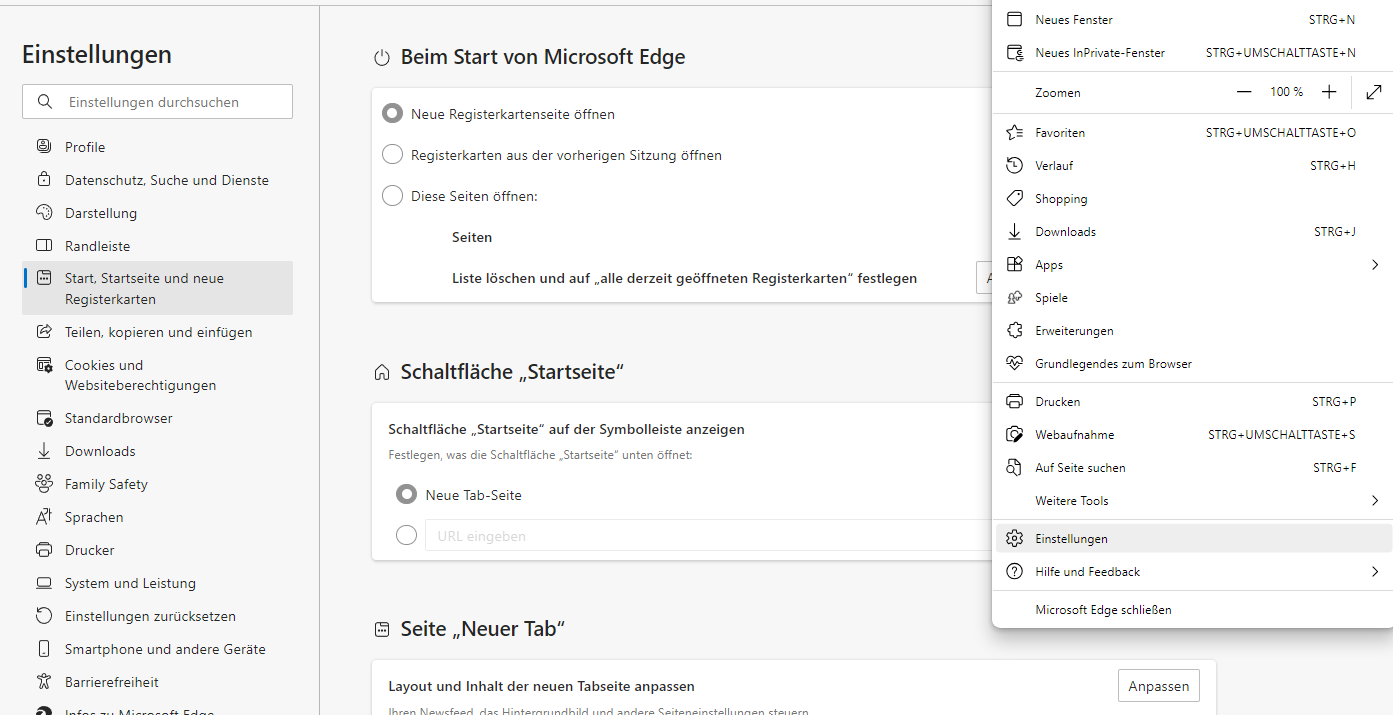This screenshot has height=715, width=1393.
Task: Expand the Weitere Tools submenu
Action: coord(1375,501)
